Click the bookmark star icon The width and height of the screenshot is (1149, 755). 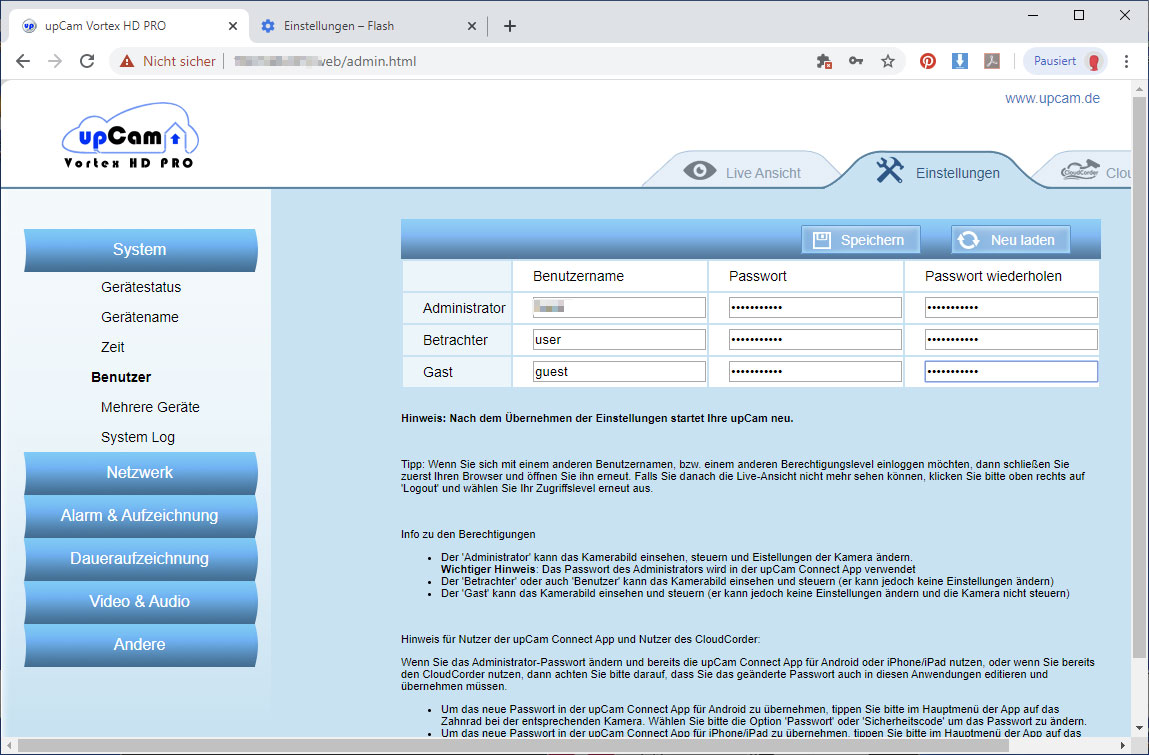coord(888,62)
